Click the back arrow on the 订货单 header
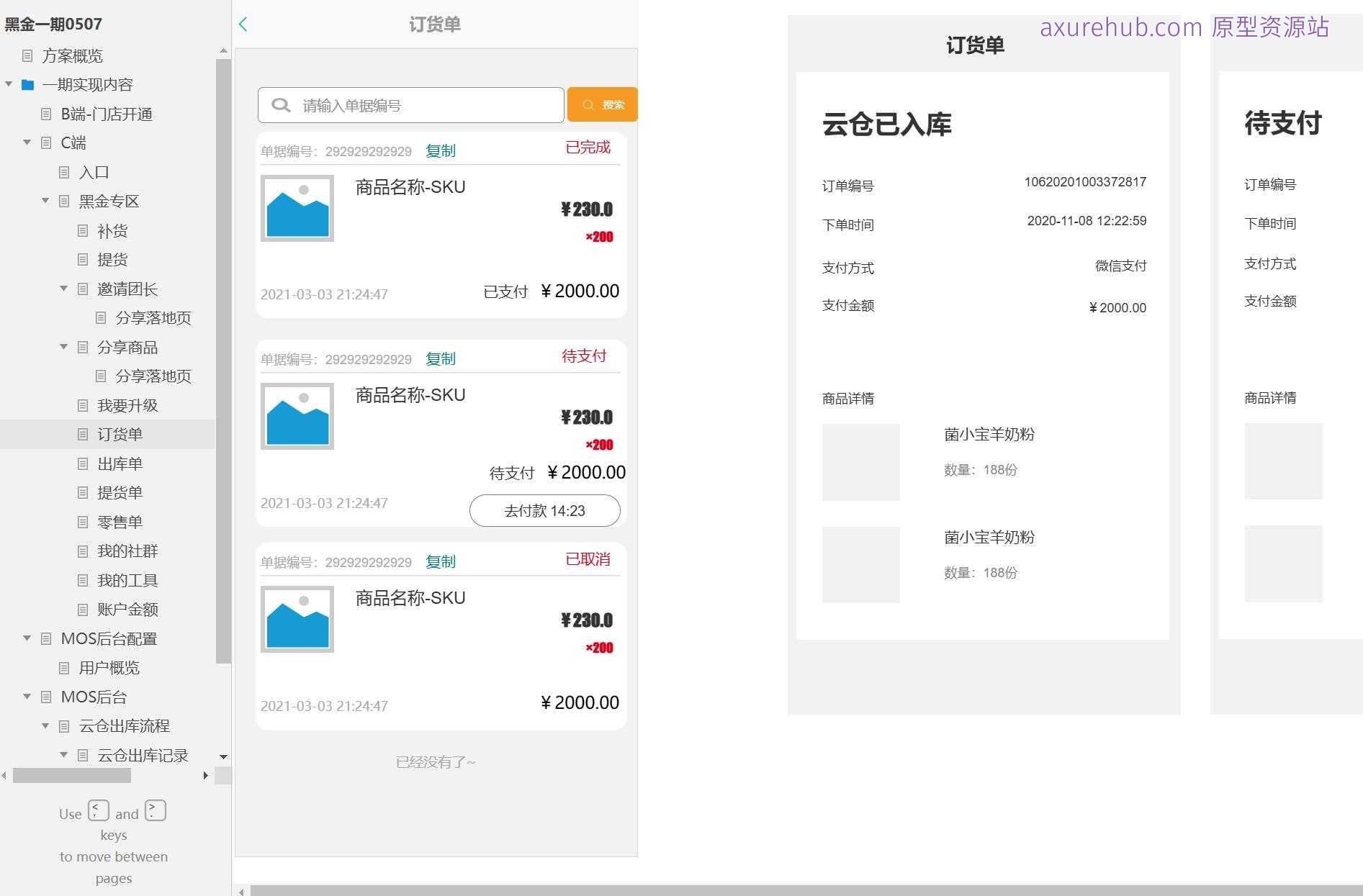Image resolution: width=1363 pixels, height=896 pixels. coord(243,24)
